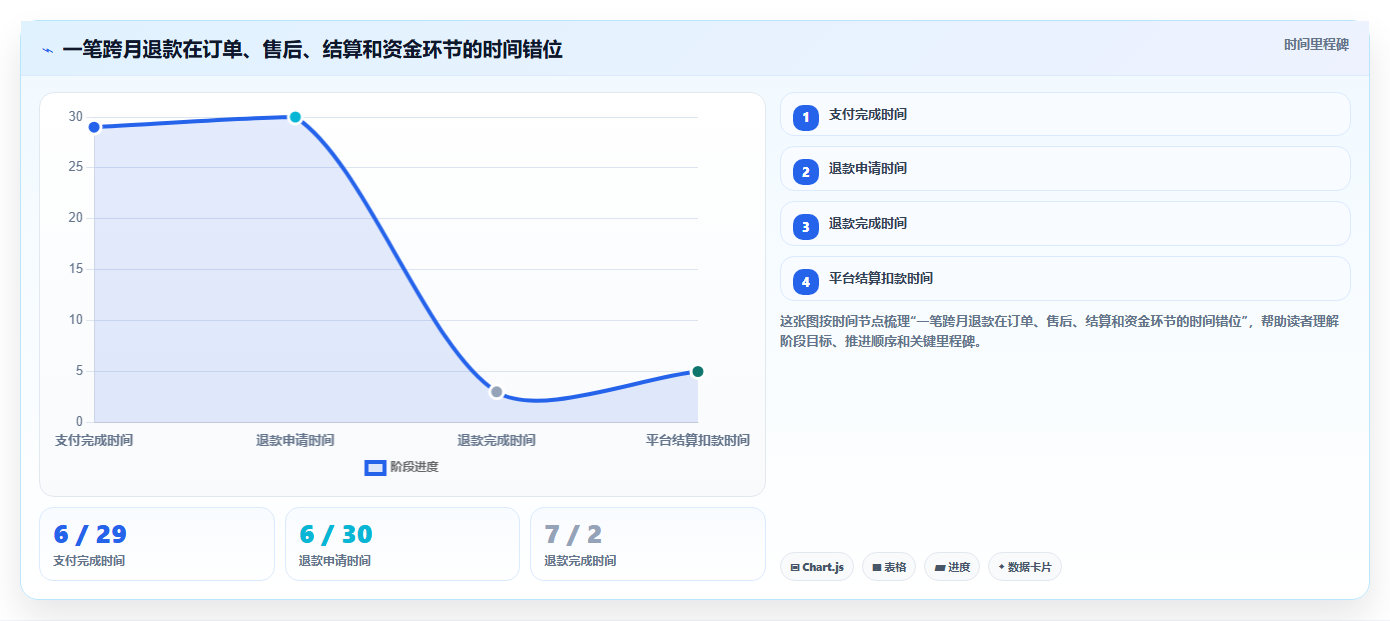Click the 7 / 2 data card
The width and height of the screenshot is (1390, 621).
(x=648, y=544)
